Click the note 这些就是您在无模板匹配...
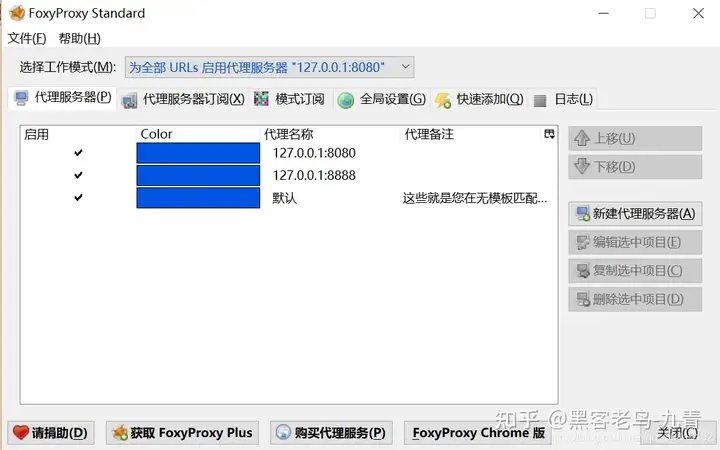 pos(475,198)
